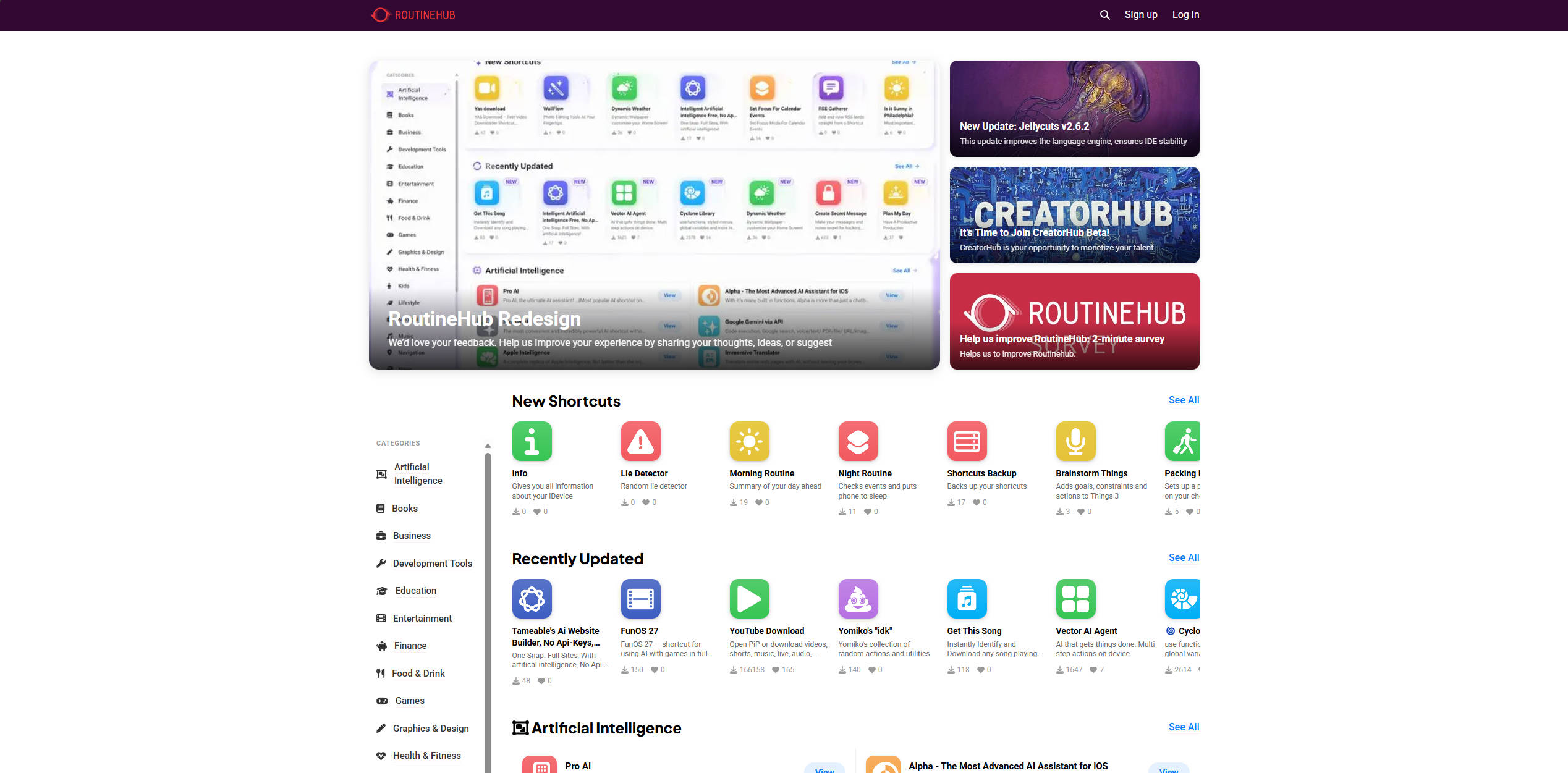Click the Morning Routine sun icon

pos(750,441)
